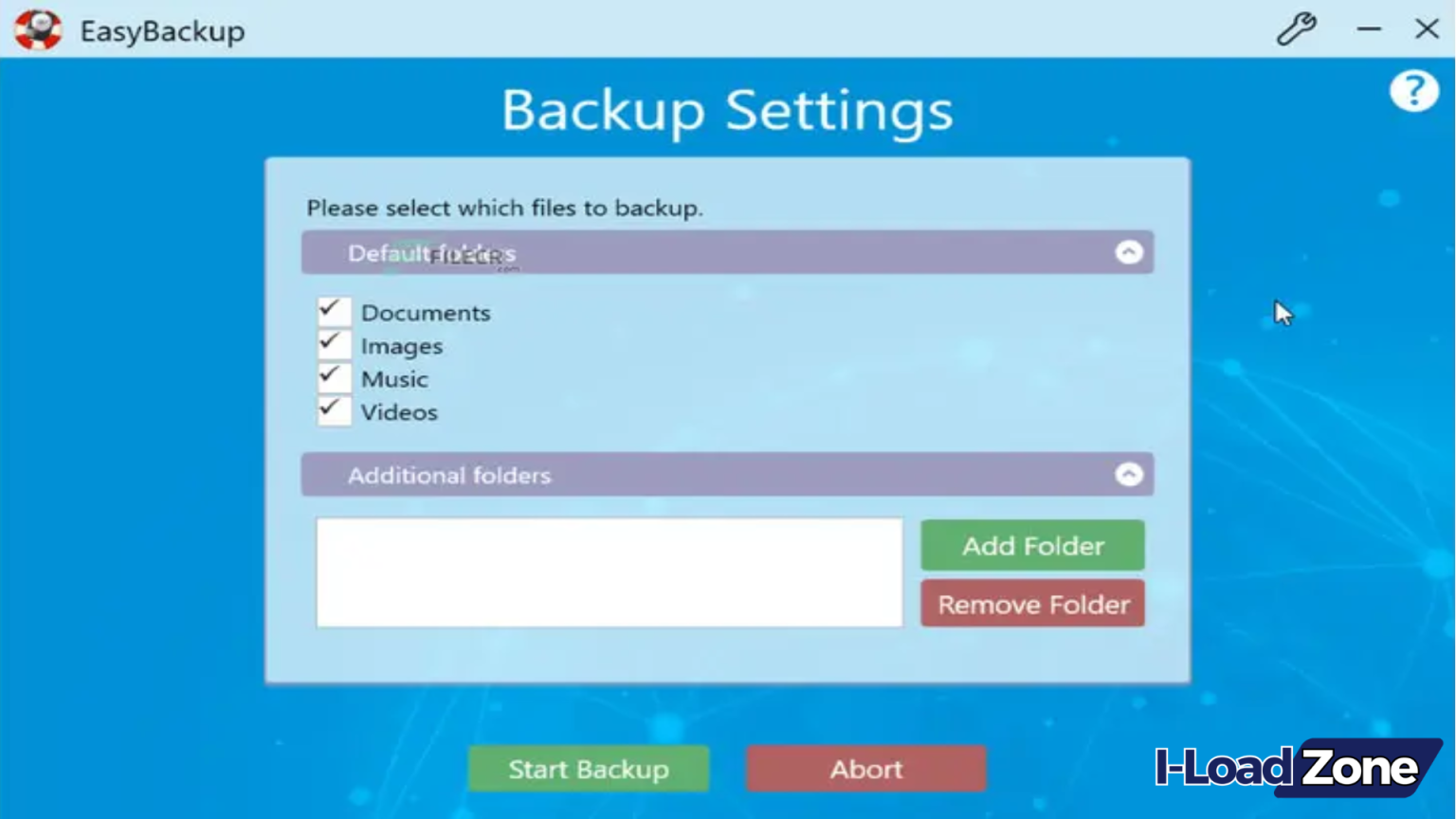Close the EasyBackup window
The width and height of the screenshot is (1456, 819).
[1427, 29]
